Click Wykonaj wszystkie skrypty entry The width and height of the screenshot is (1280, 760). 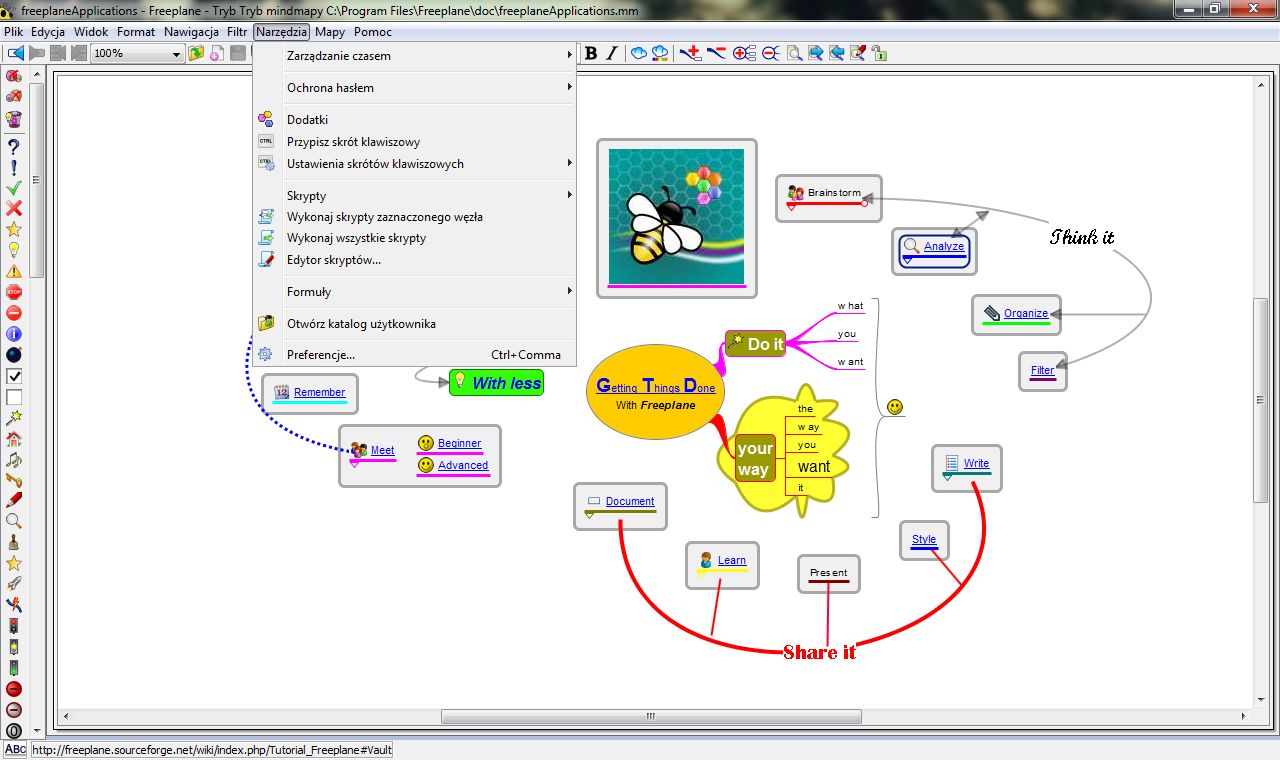[415, 238]
